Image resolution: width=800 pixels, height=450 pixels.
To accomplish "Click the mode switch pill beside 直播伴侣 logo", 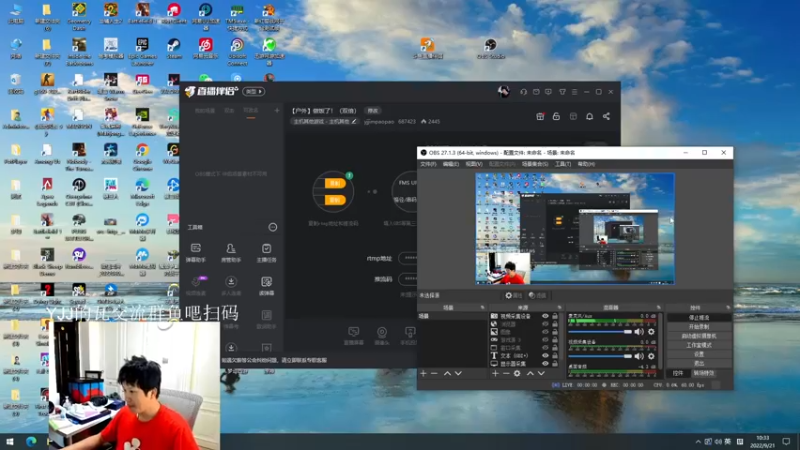I will coord(254,92).
